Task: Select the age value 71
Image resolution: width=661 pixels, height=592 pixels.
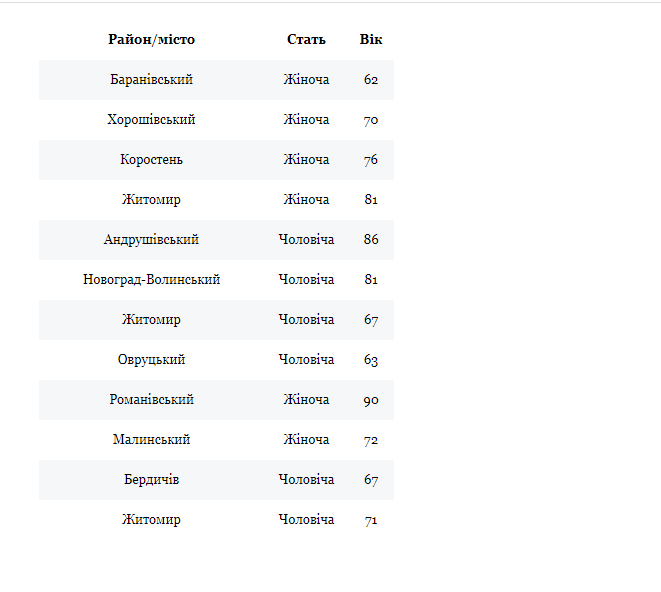Action: pyautogui.click(x=371, y=520)
